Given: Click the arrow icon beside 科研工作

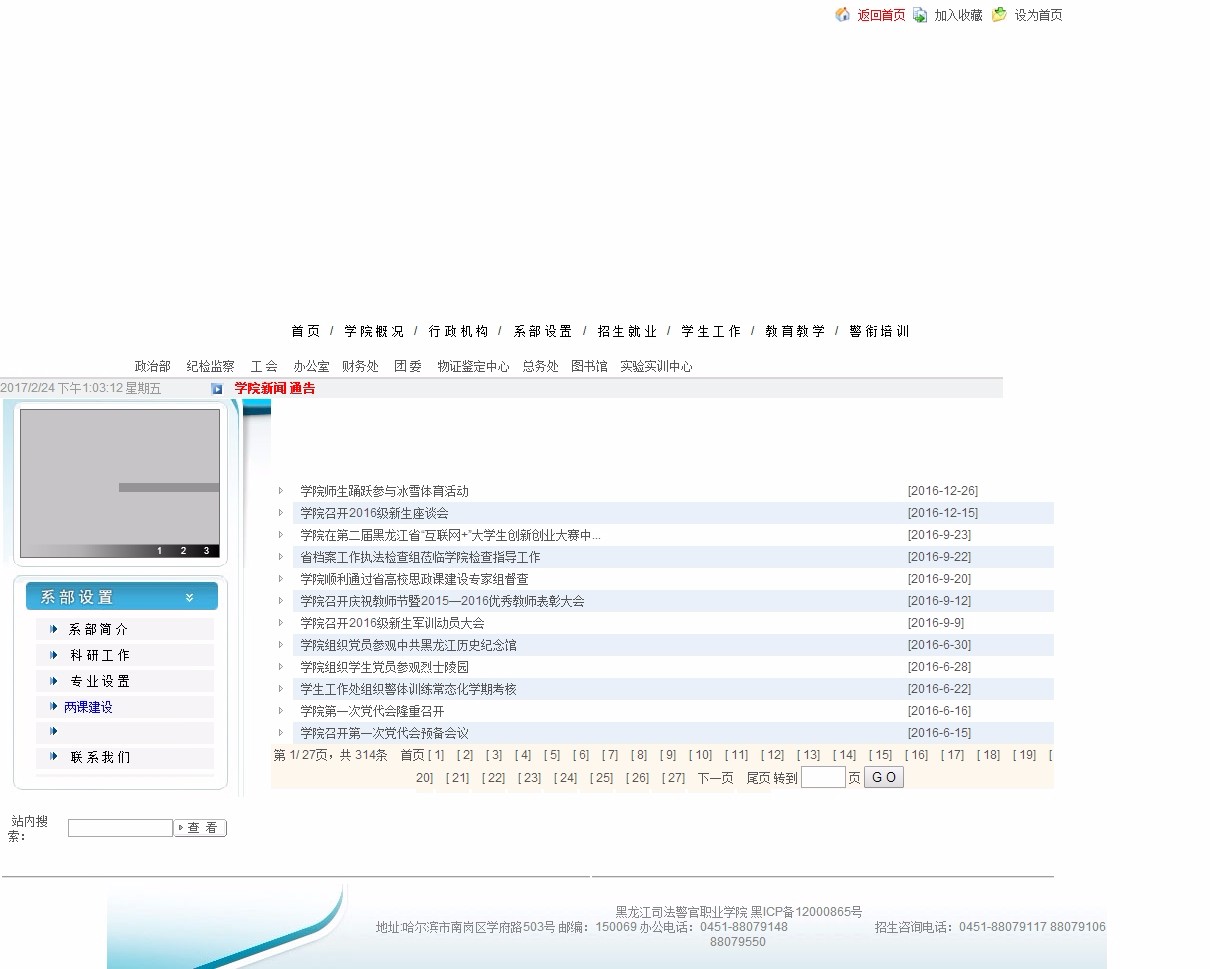Looking at the screenshot, I should [x=54, y=655].
